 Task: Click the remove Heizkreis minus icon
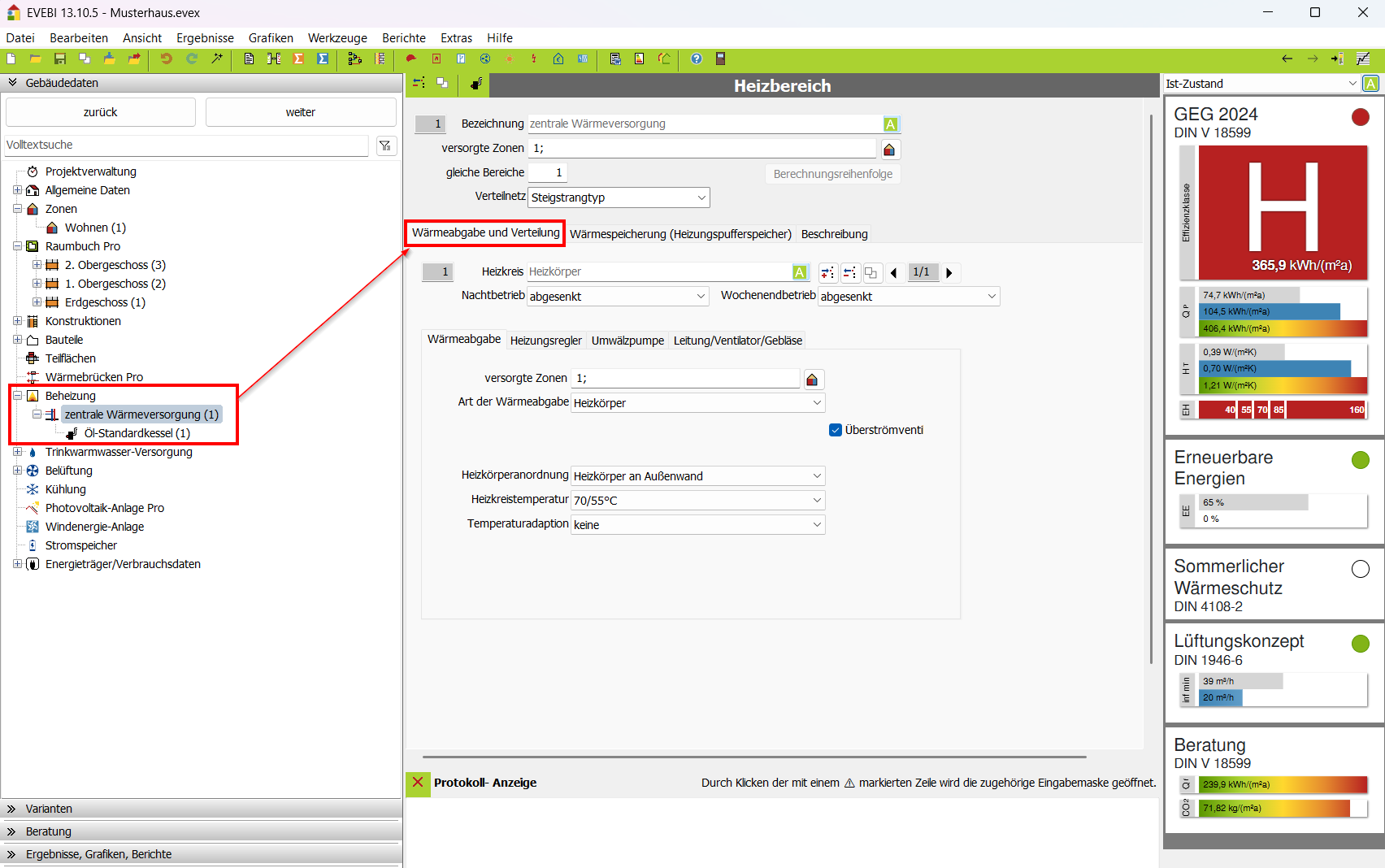coord(849,273)
